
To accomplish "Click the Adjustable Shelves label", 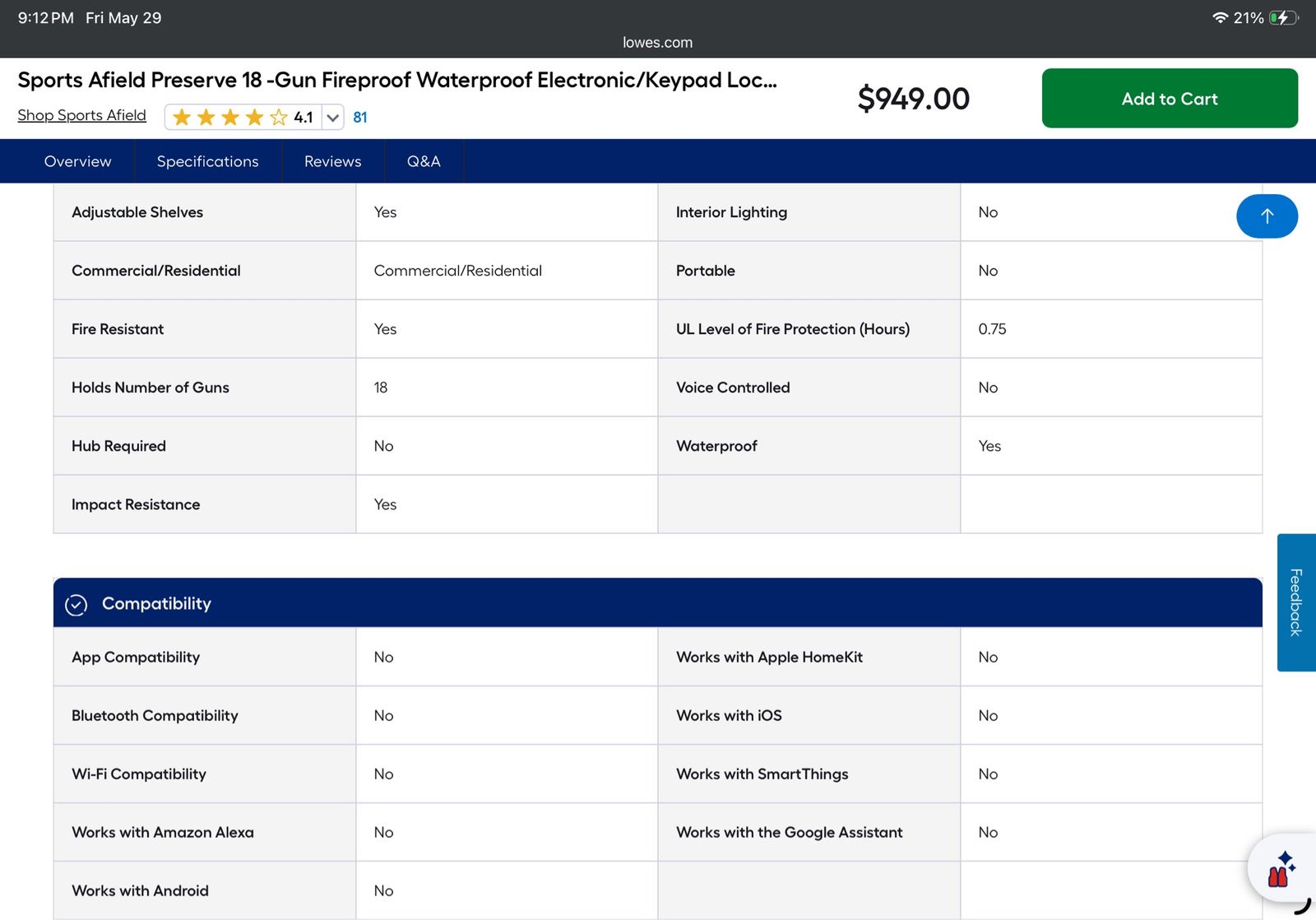I will 137,212.
